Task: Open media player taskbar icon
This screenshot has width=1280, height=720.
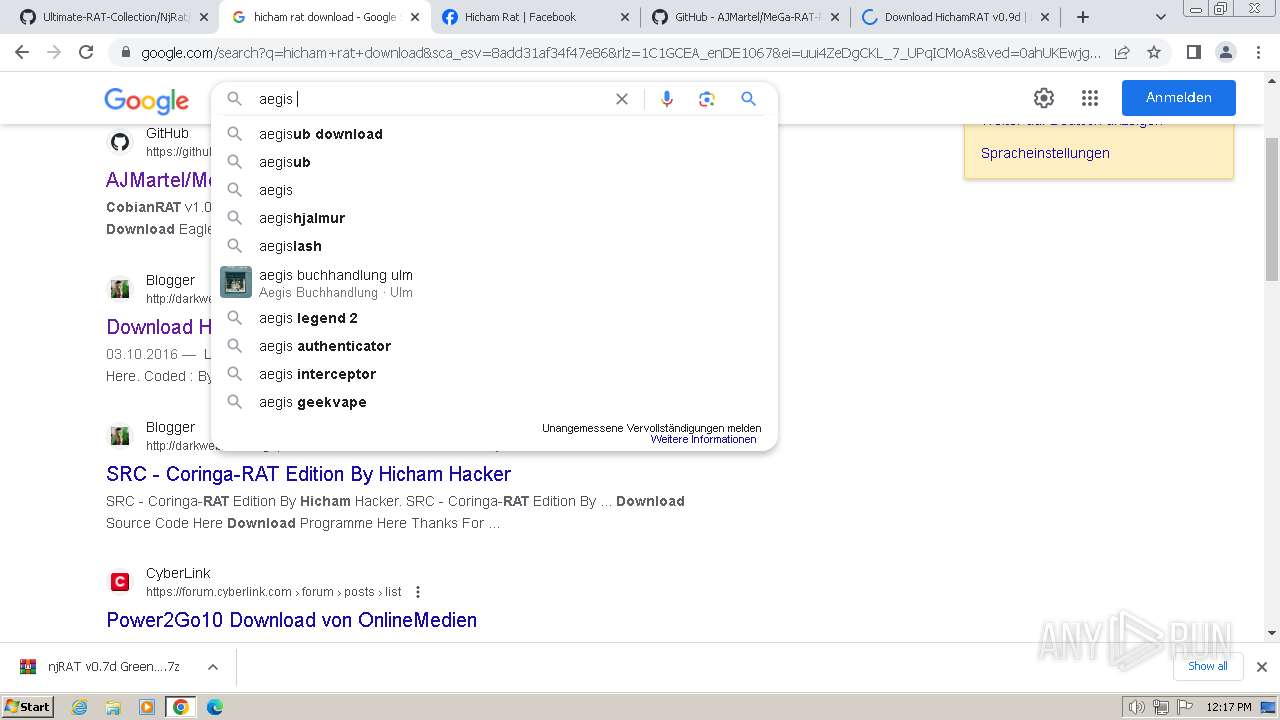Action: point(147,707)
